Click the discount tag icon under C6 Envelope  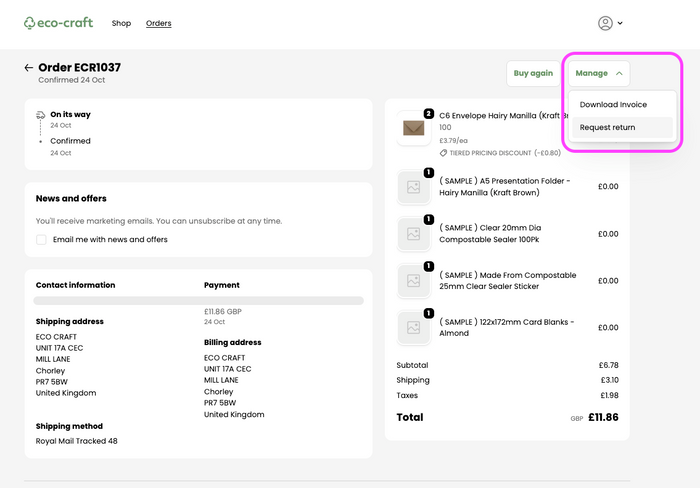pos(444,153)
